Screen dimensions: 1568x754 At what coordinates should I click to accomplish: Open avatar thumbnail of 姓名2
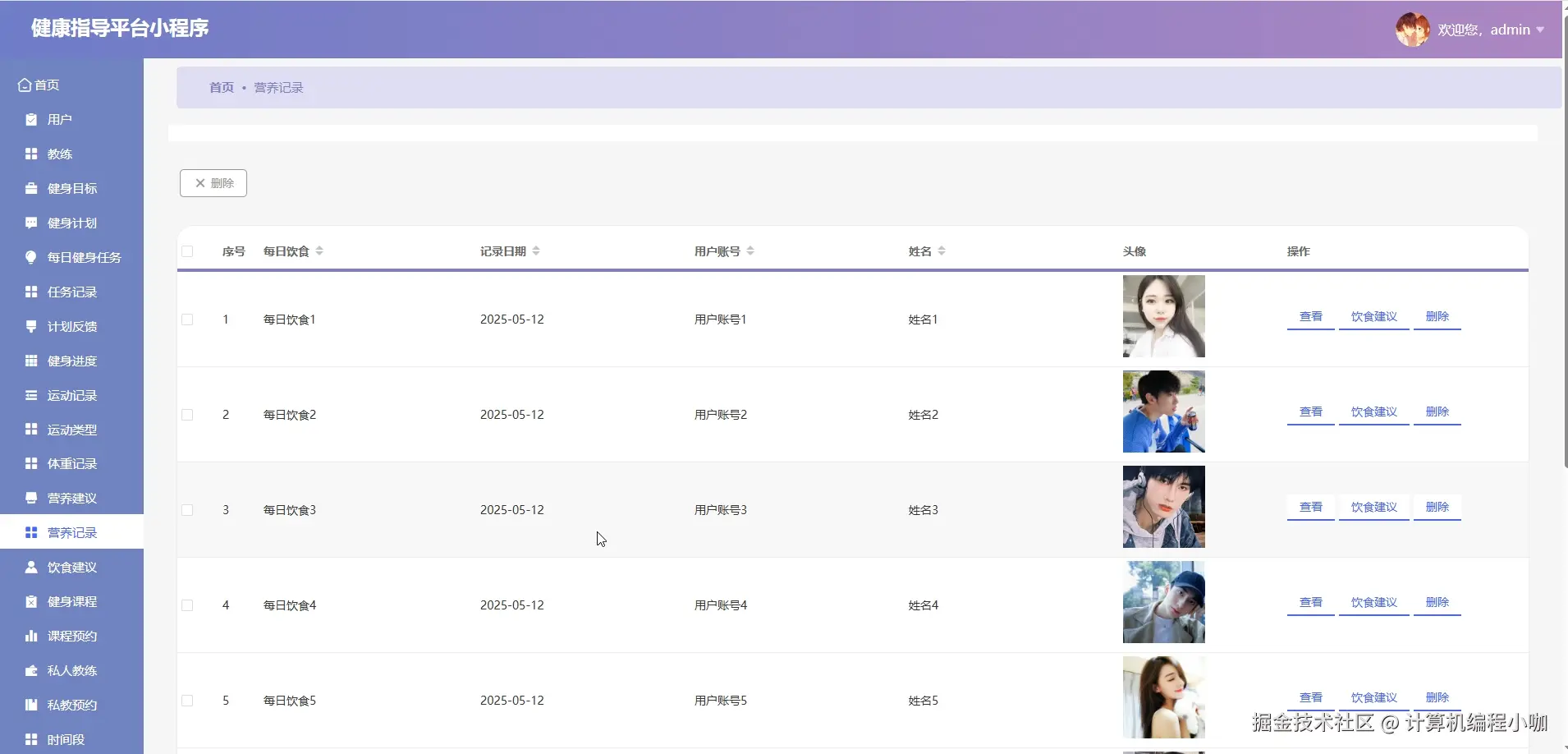click(x=1164, y=411)
